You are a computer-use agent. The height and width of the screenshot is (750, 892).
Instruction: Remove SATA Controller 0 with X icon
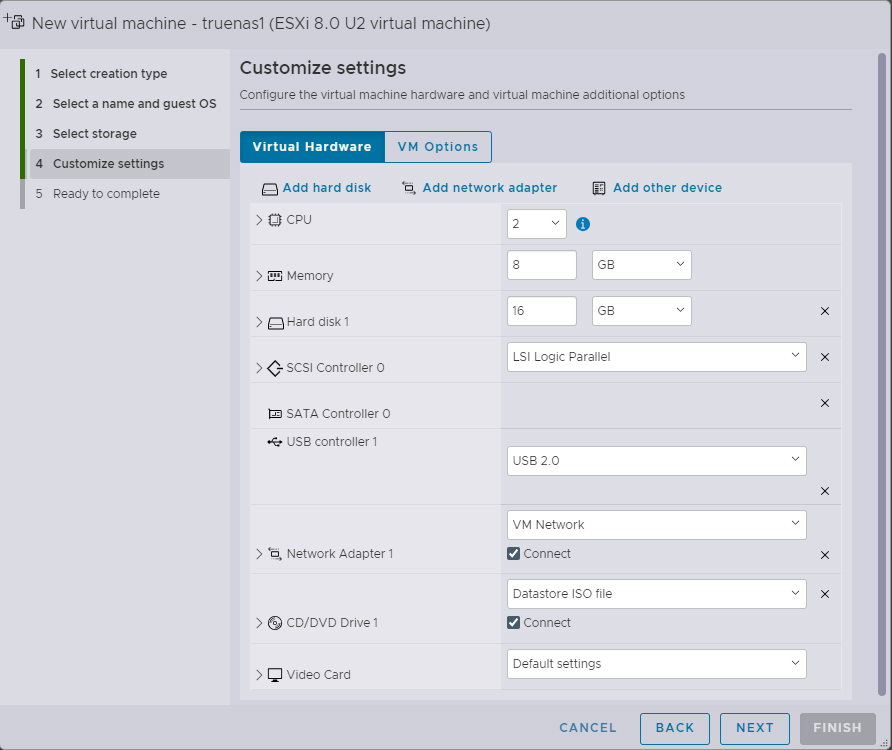825,403
